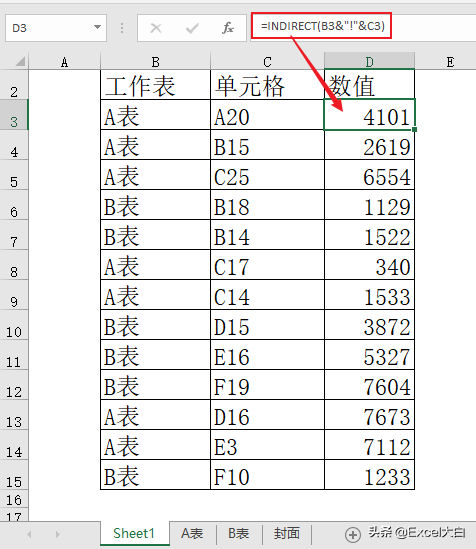
Task: Click the 单元格 header cell
Action: click(267, 85)
